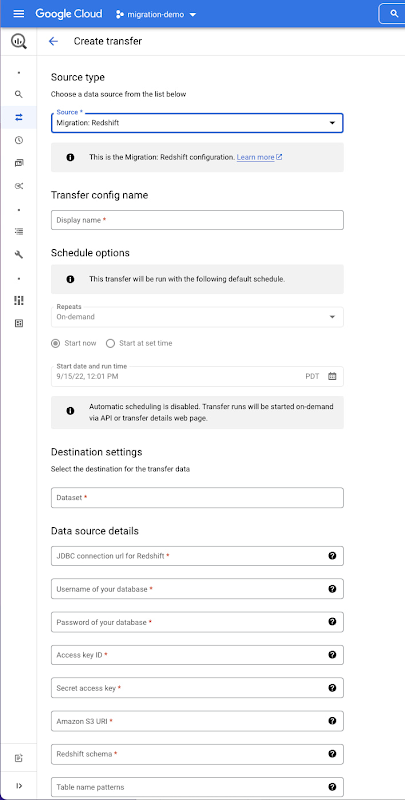The width and height of the screenshot is (405, 800).
Task: Click the Start date and run time field
Action: (197, 377)
